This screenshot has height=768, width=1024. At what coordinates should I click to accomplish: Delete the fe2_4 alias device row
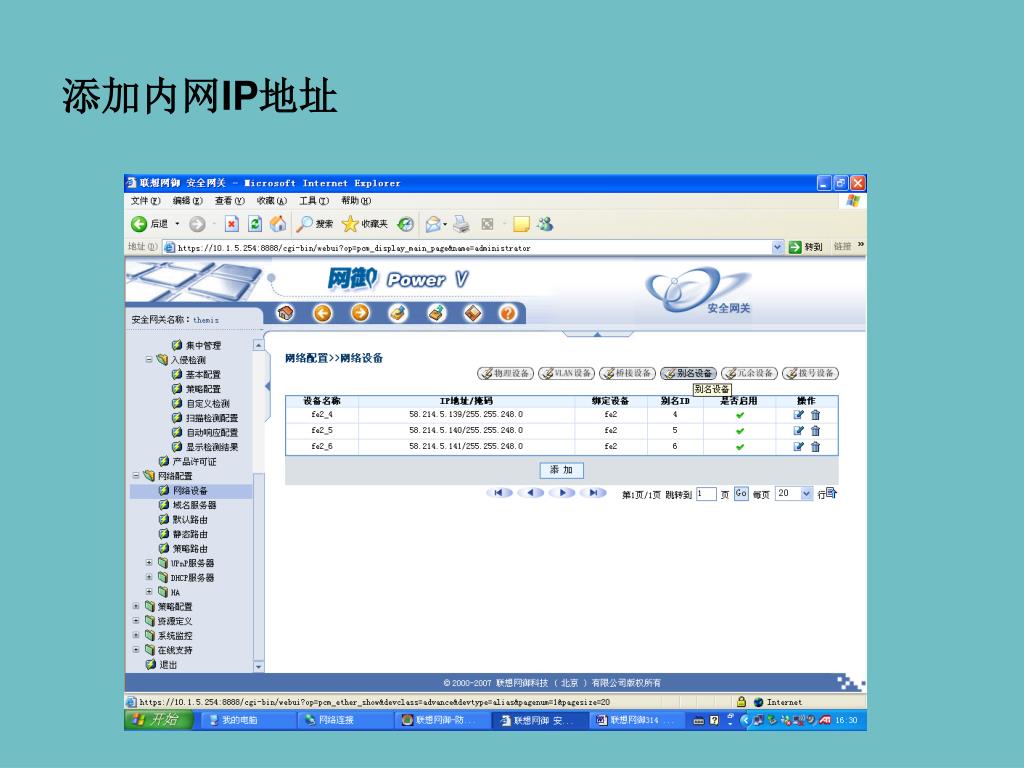click(815, 415)
